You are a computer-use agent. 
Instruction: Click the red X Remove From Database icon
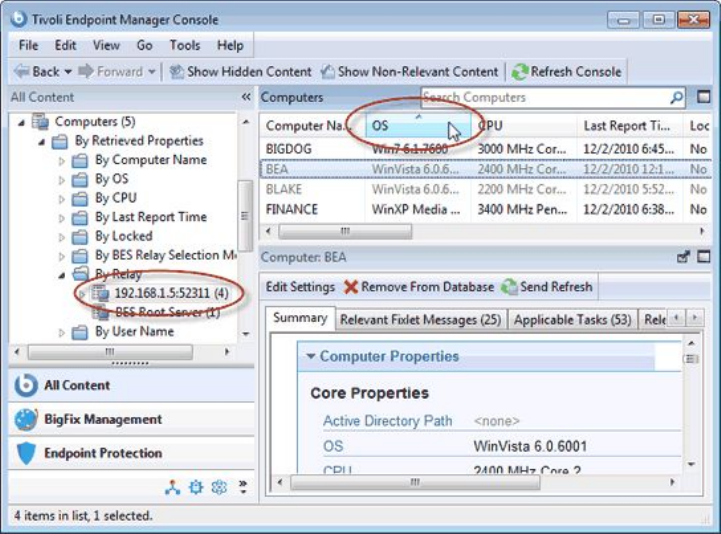(350, 287)
